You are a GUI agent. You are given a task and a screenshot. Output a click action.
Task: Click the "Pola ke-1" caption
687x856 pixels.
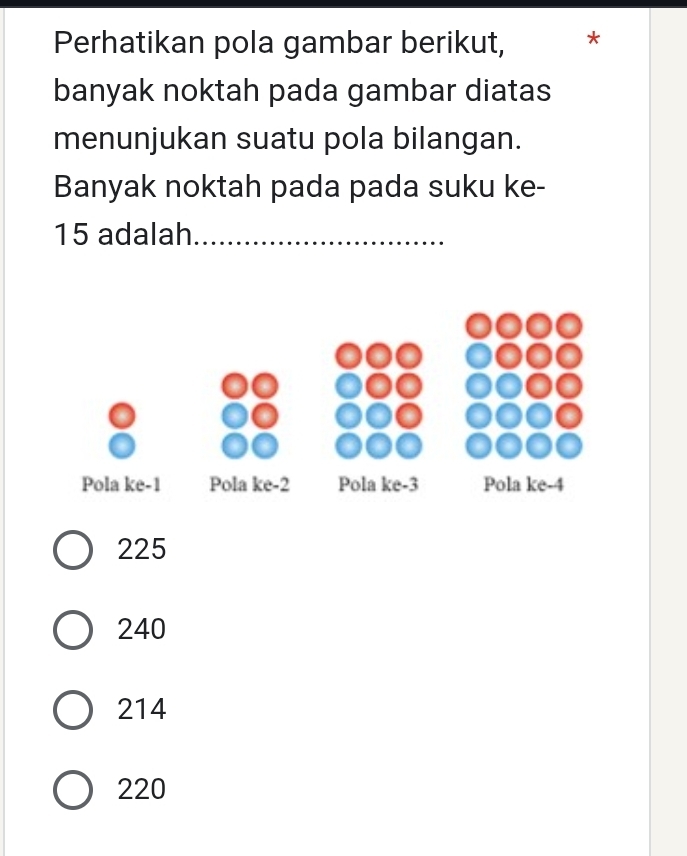pyautogui.click(x=121, y=484)
